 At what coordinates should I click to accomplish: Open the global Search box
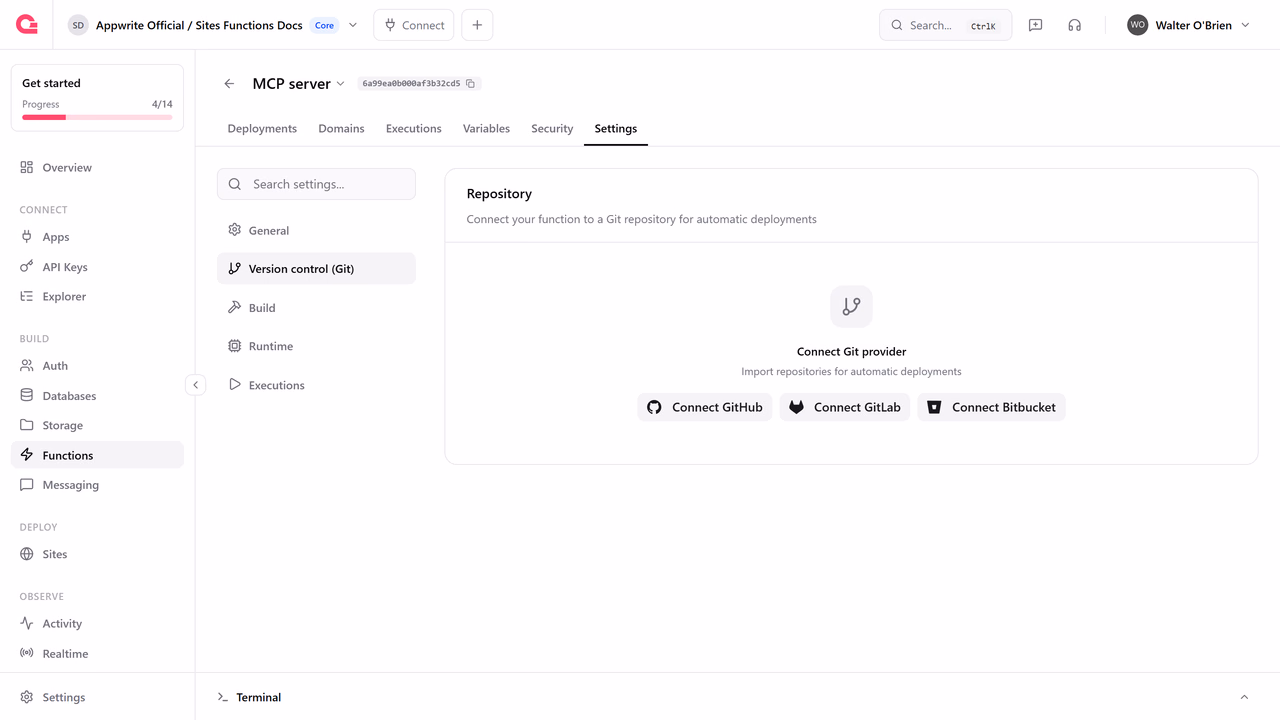click(x=945, y=25)
